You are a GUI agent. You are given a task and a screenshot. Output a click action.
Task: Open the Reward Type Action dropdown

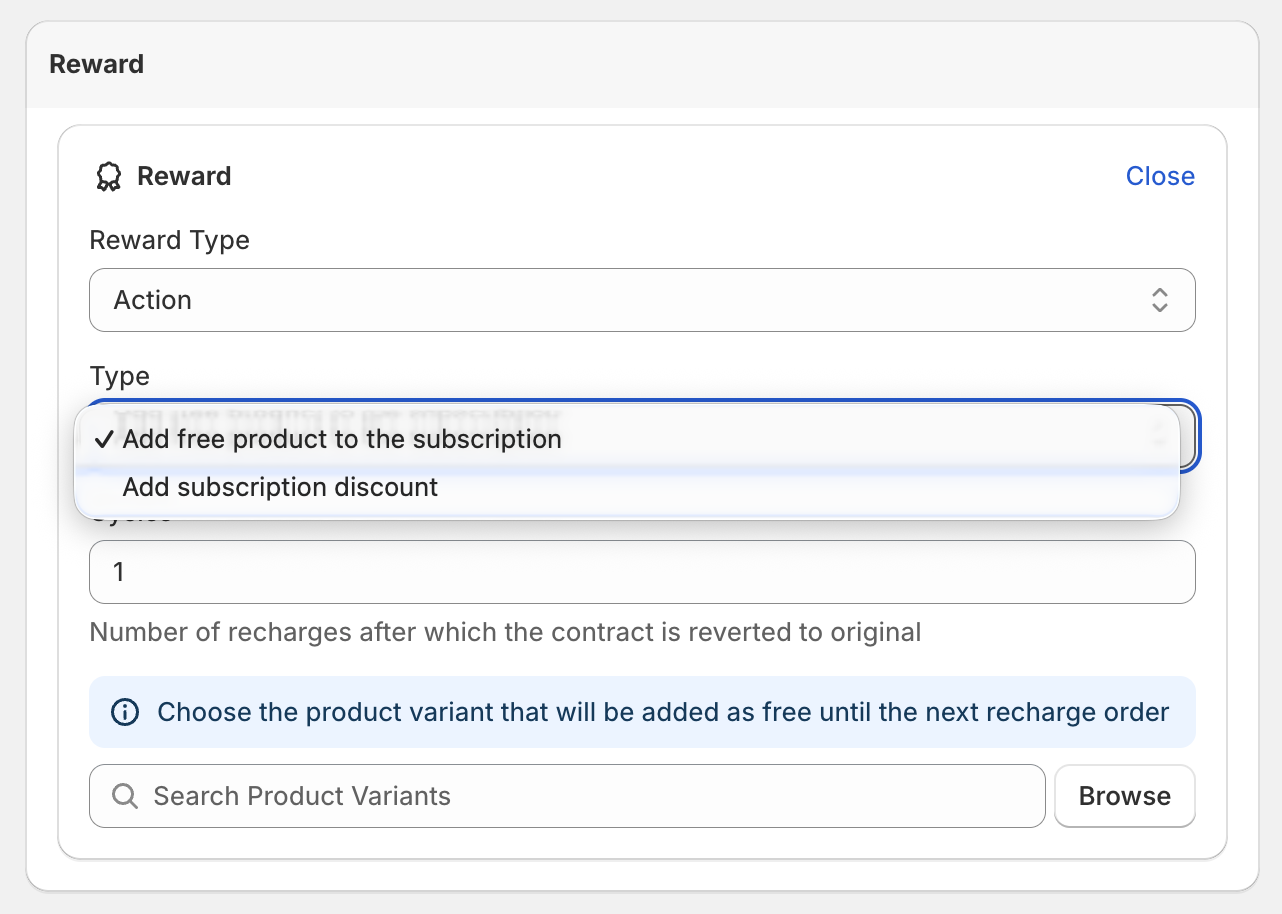pos(641,300)
